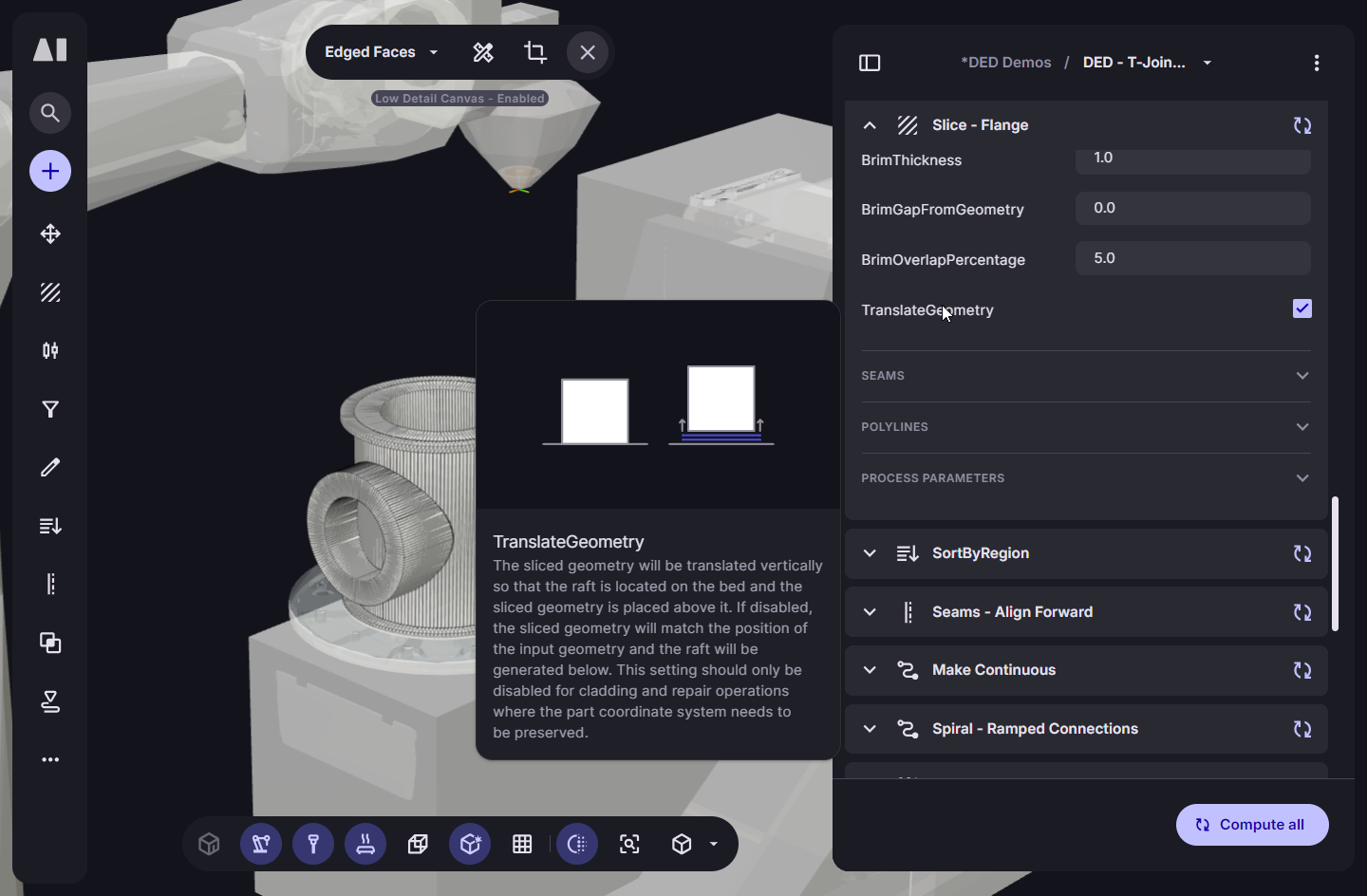Select the slice hatching tool in sidebar

[50, 292]
